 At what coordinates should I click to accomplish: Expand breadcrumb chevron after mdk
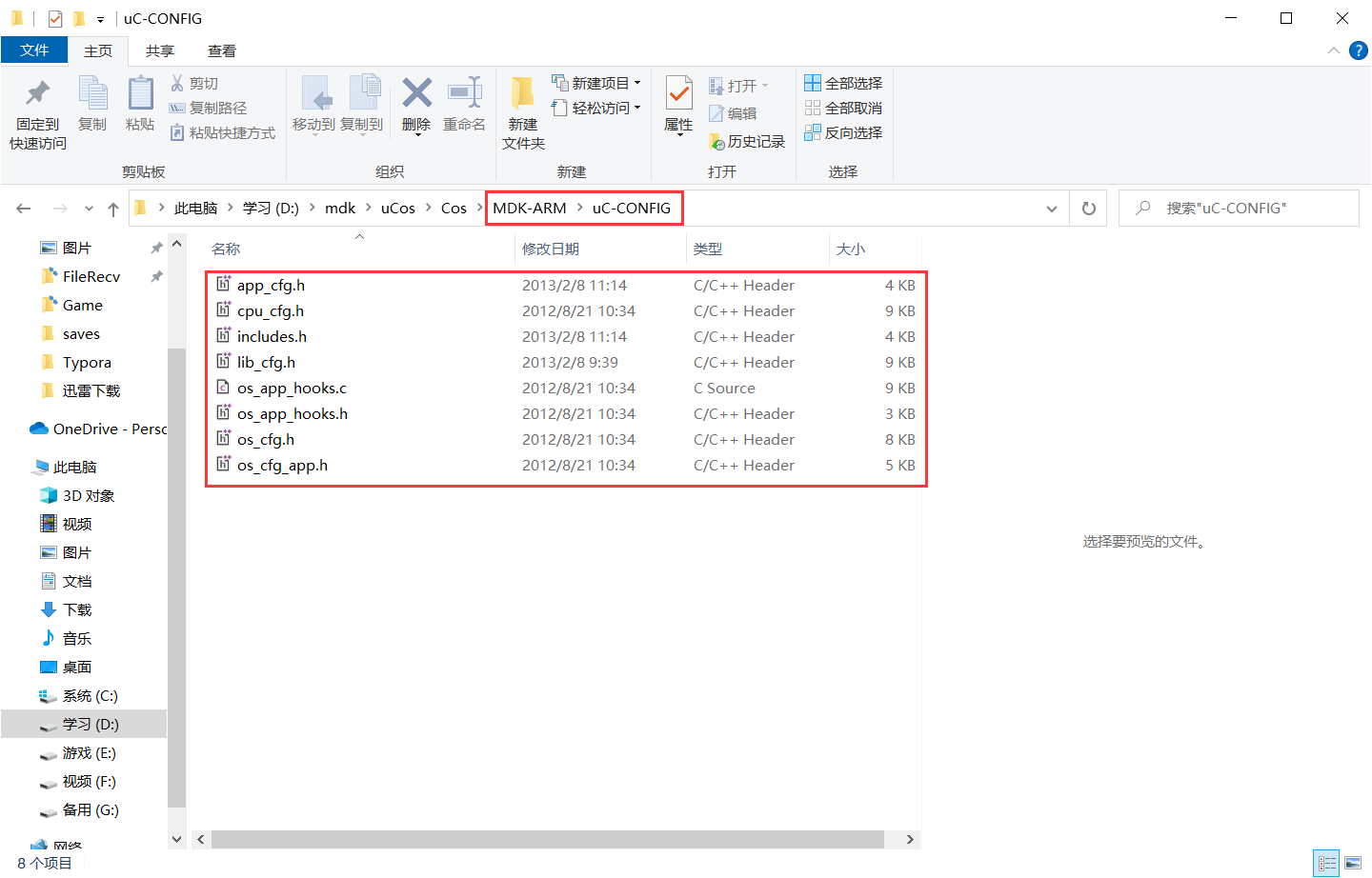(x=368, y=208)
